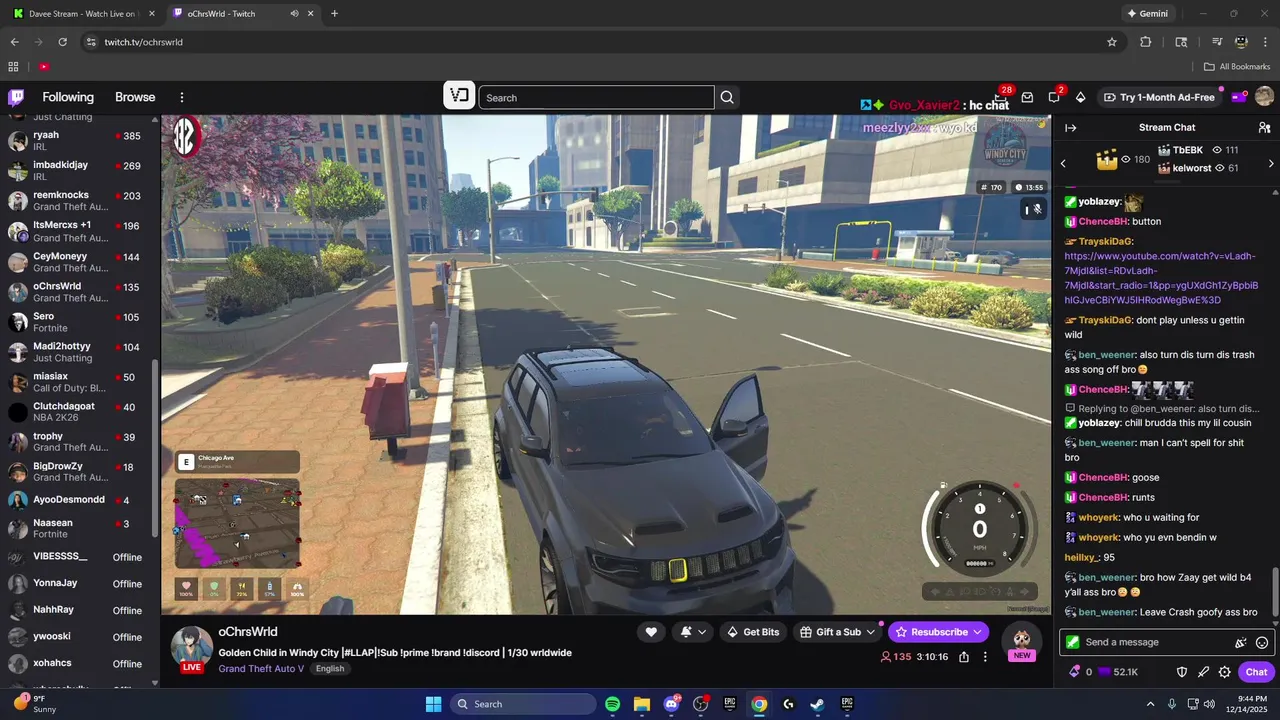
Task: Click the English language tag
Action: pyautogui.click(x=329, y=669)
